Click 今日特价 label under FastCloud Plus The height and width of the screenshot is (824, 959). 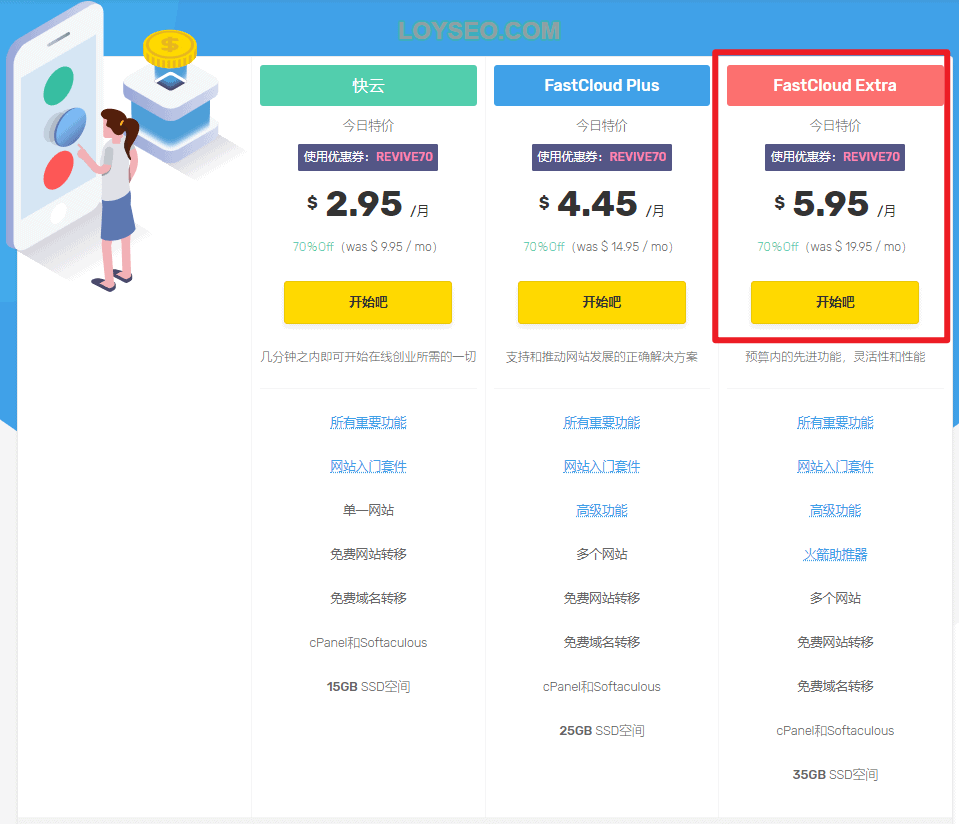pos(602,126)
